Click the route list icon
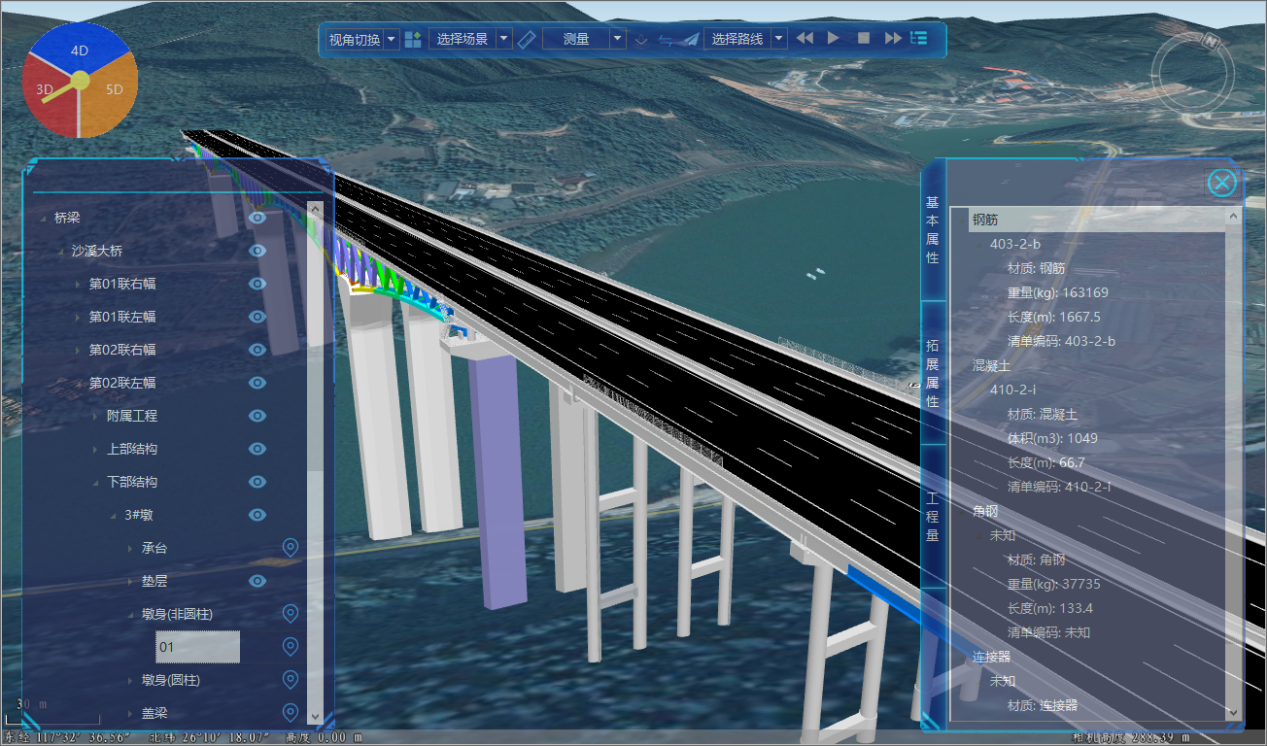The width and height of the screenshot is (1267, 746). click(919, 39)
